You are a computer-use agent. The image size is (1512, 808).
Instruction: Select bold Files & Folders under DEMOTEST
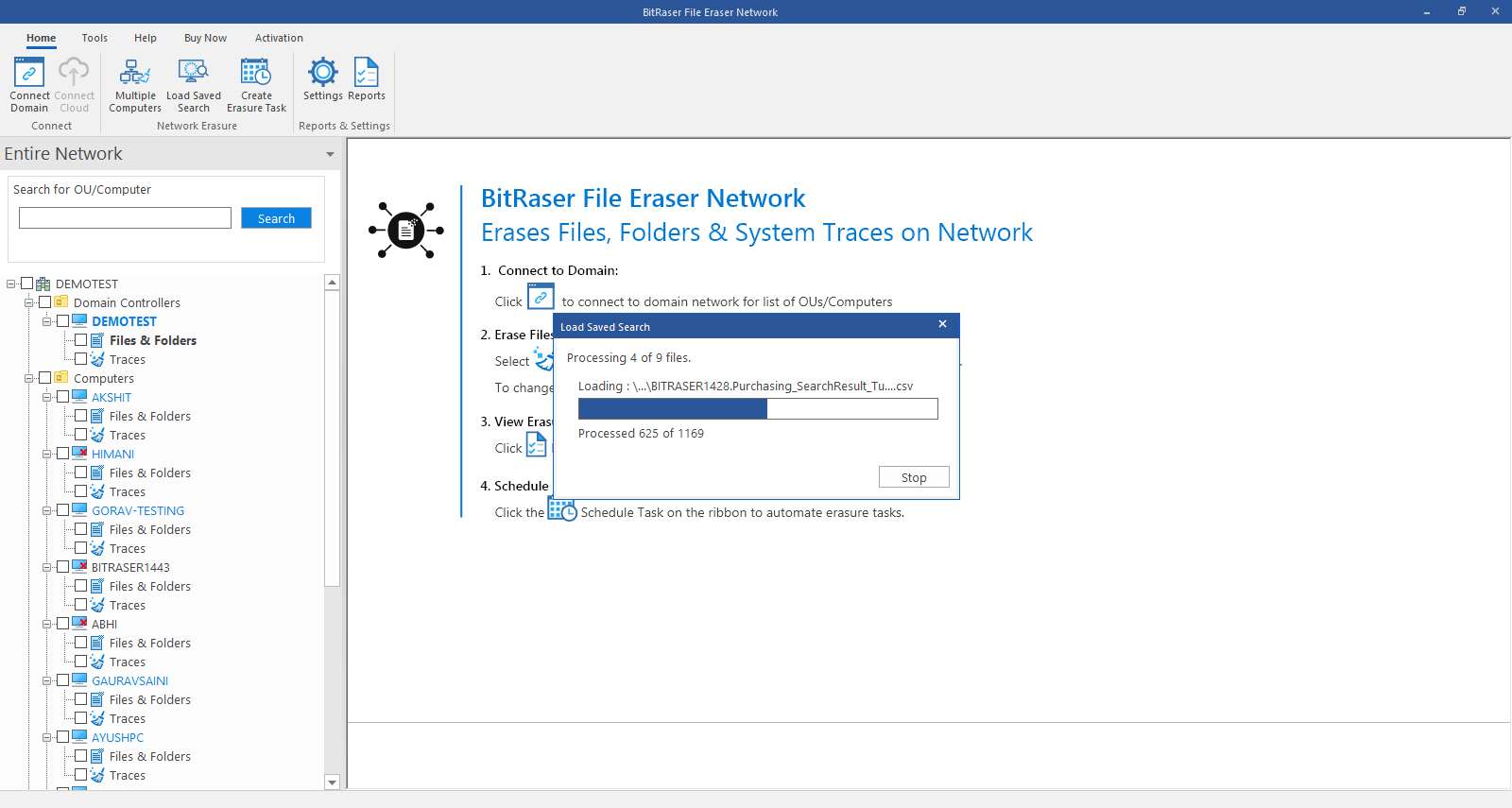pyautogui.click(x=153, y=340)
